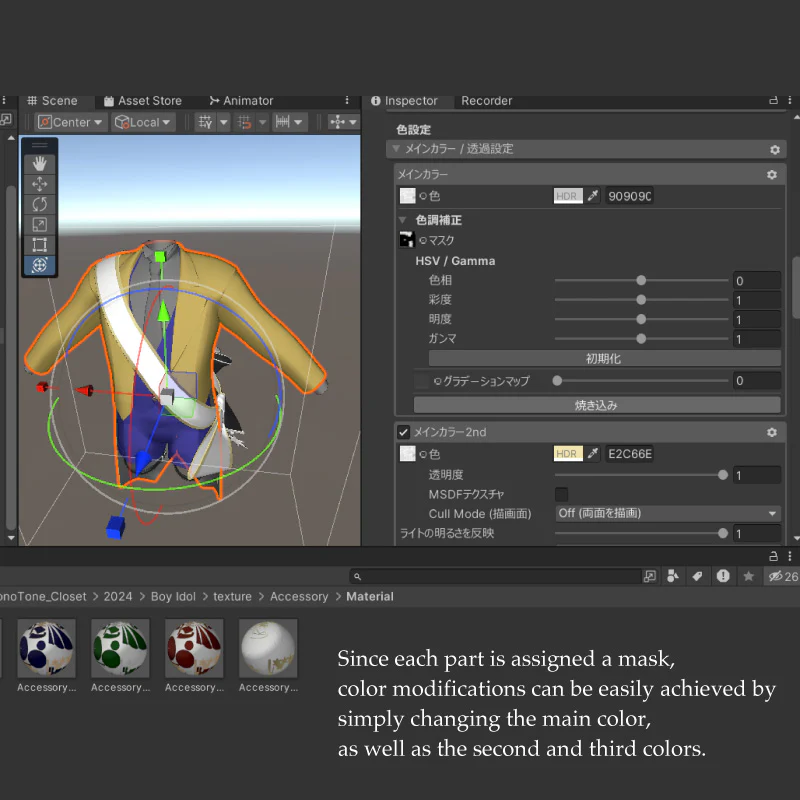The image size is (800, 800).
Task: Open the Project panel more-options menu
Action: point(789,556)
